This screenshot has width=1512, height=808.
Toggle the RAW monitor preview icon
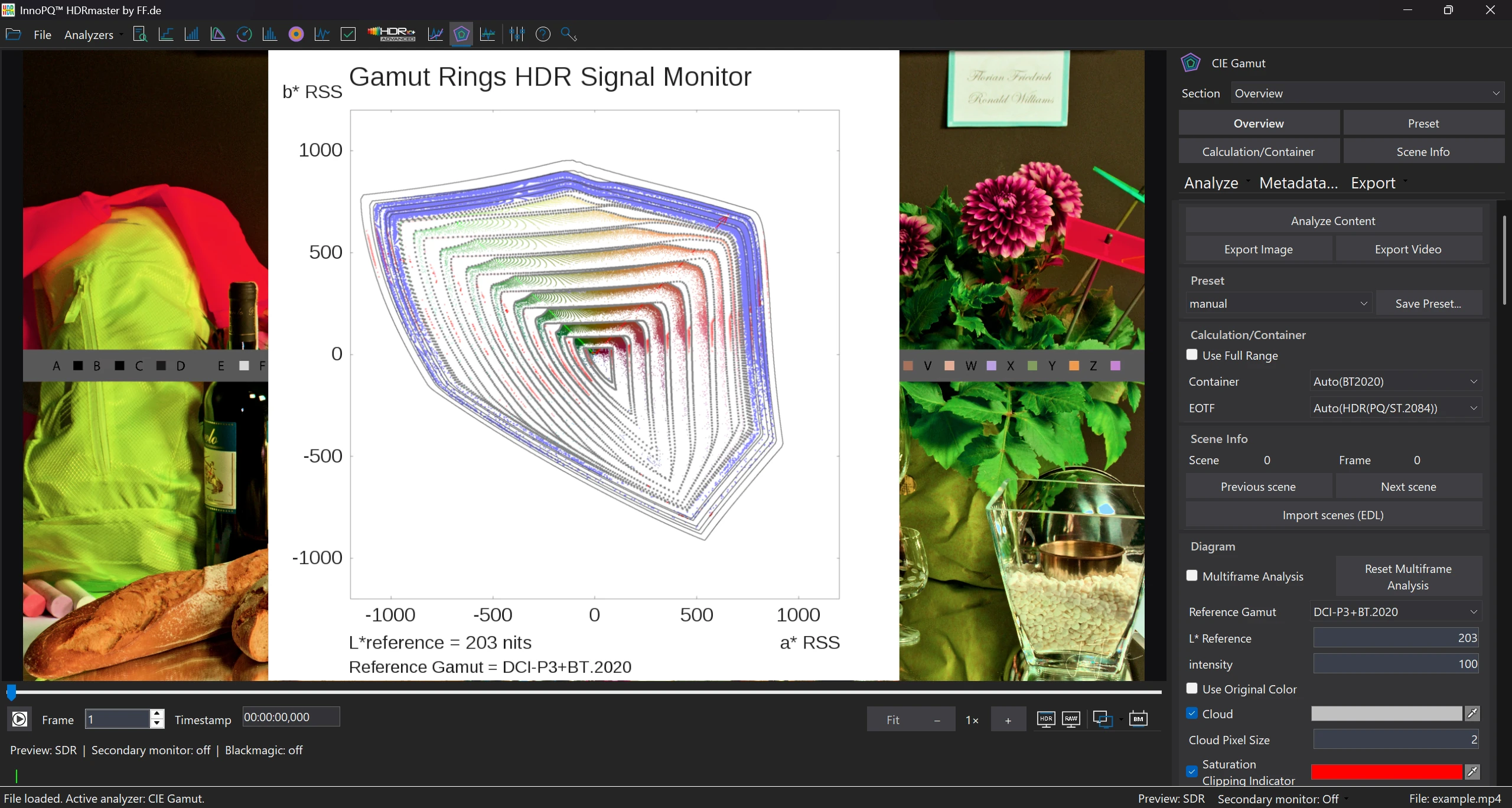[x=1071, y=719]
